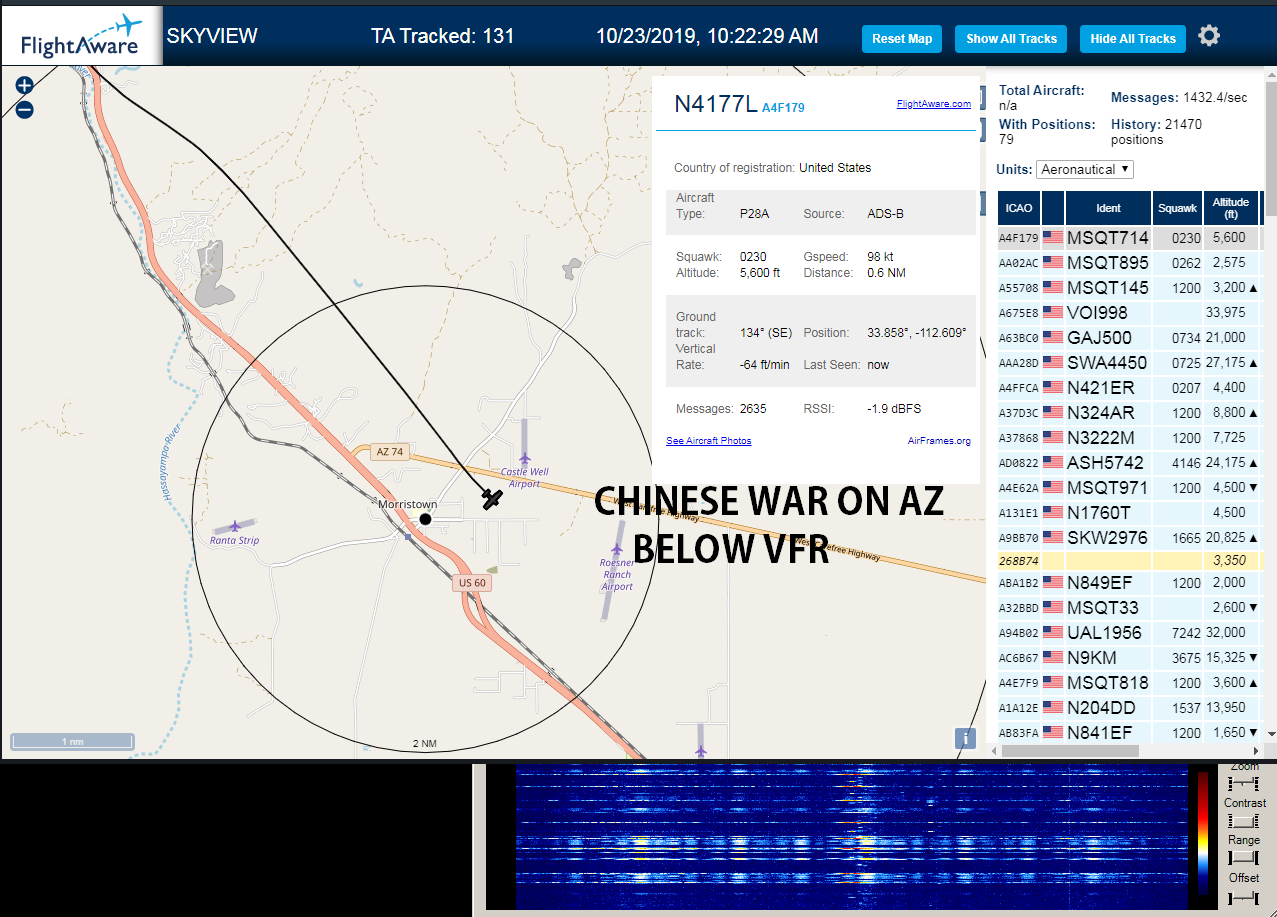Open the Units dropdown
This screenshot has width=1277, height=917.
[1085, 169]
